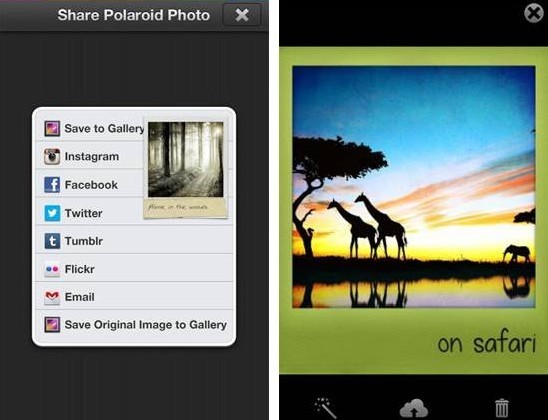Close the Share Polaroid Photo dialog
This screenshot has width=548, height=420.
(242, 15)
